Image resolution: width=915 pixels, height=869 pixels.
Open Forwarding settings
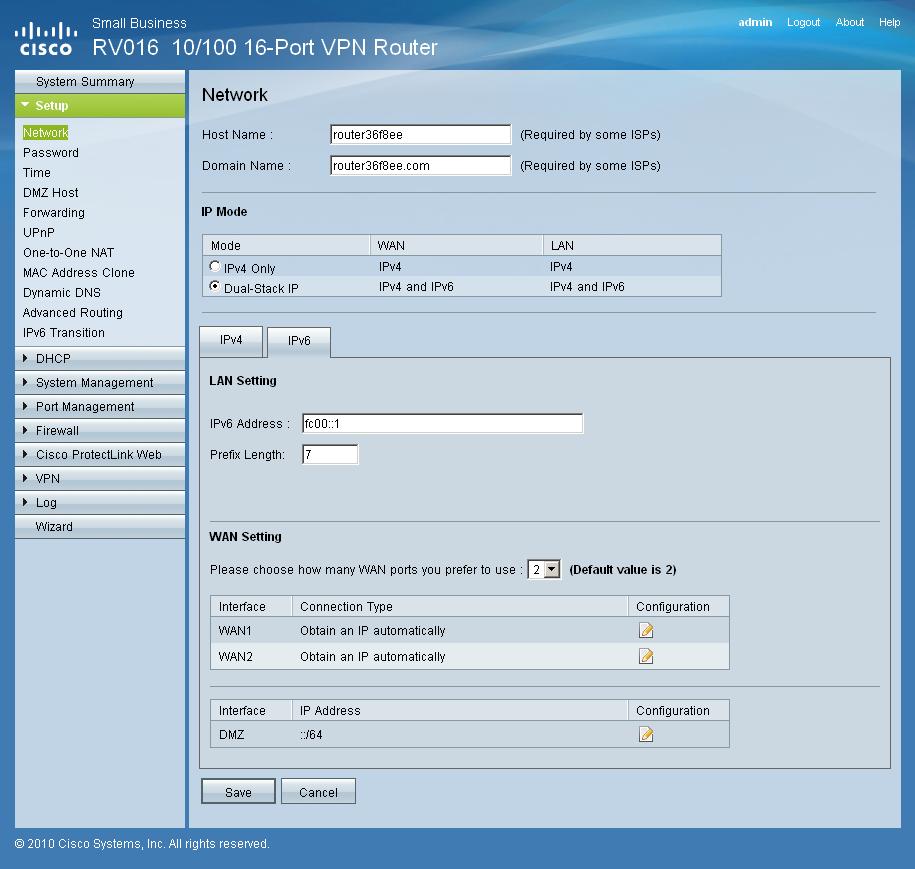(54, 212)
